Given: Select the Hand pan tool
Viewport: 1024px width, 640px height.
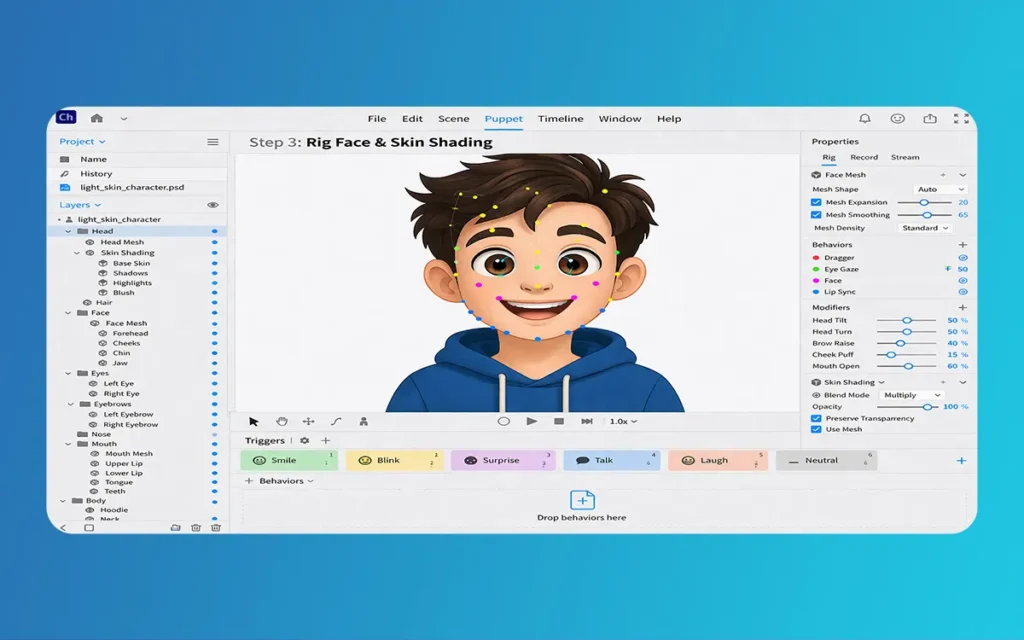Looking at the screenshot, I should [x=282, y=422].
